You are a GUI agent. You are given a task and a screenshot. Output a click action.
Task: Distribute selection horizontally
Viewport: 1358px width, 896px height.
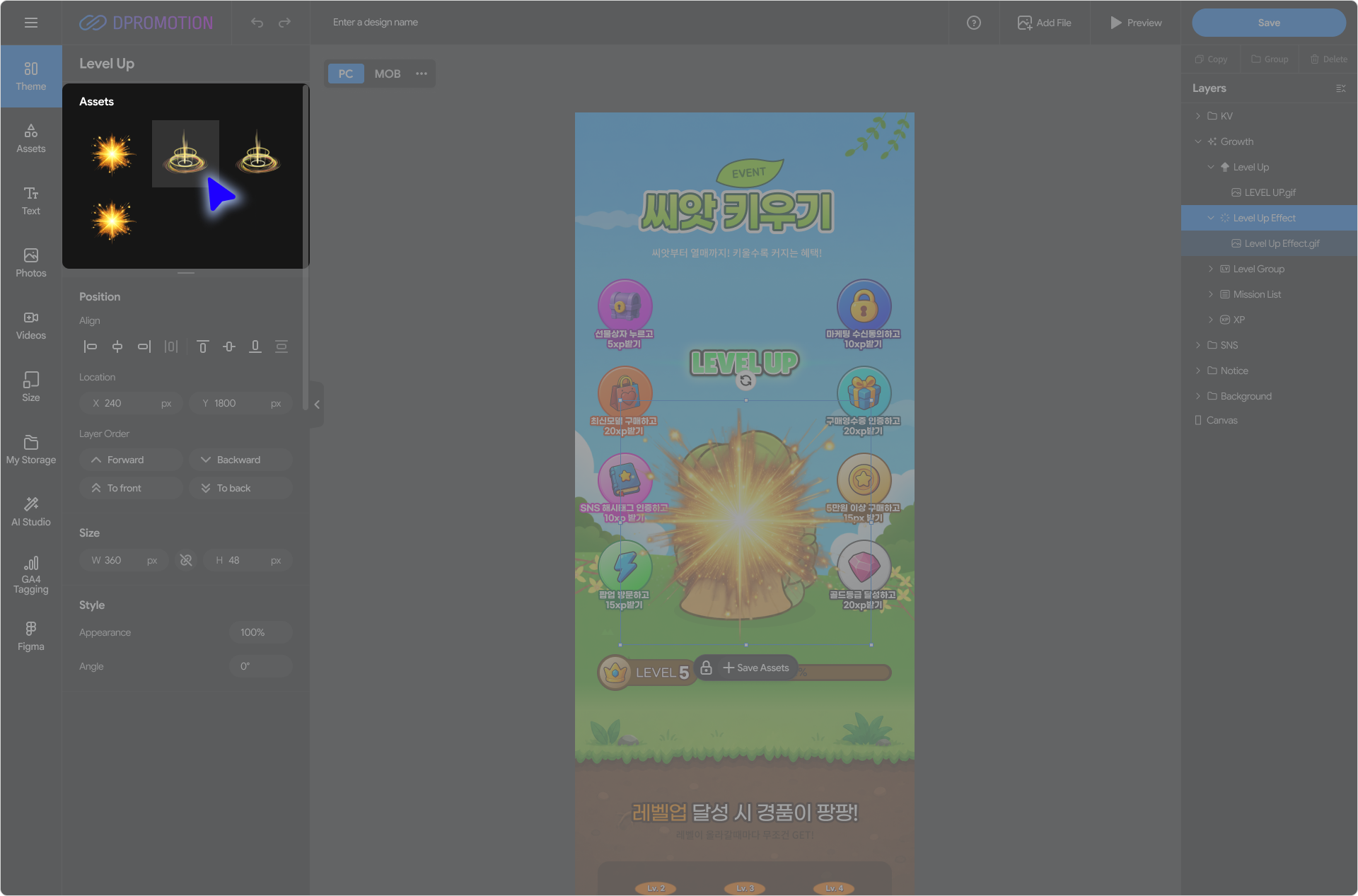171,347
